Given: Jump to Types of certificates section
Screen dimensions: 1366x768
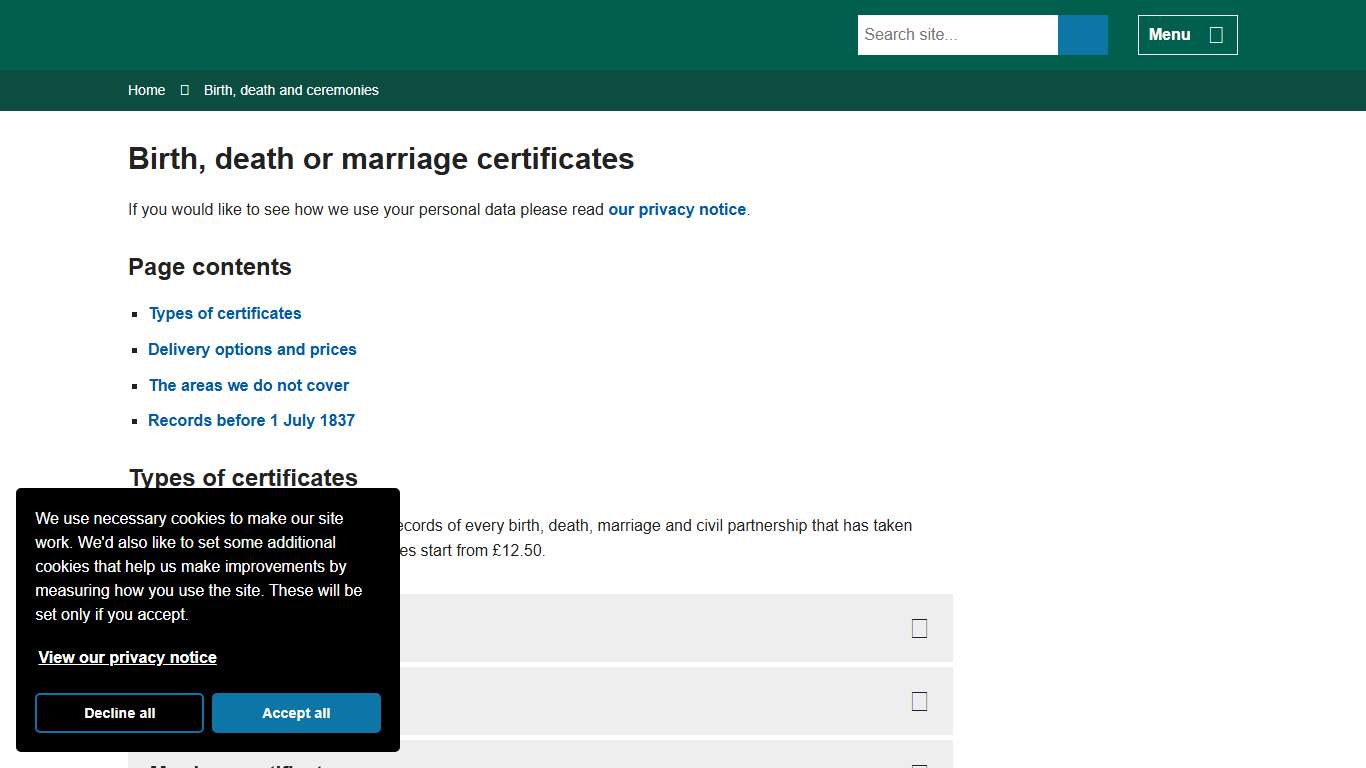Looking at the screenshot, I should pyautogui.click(x=224, y=313).
